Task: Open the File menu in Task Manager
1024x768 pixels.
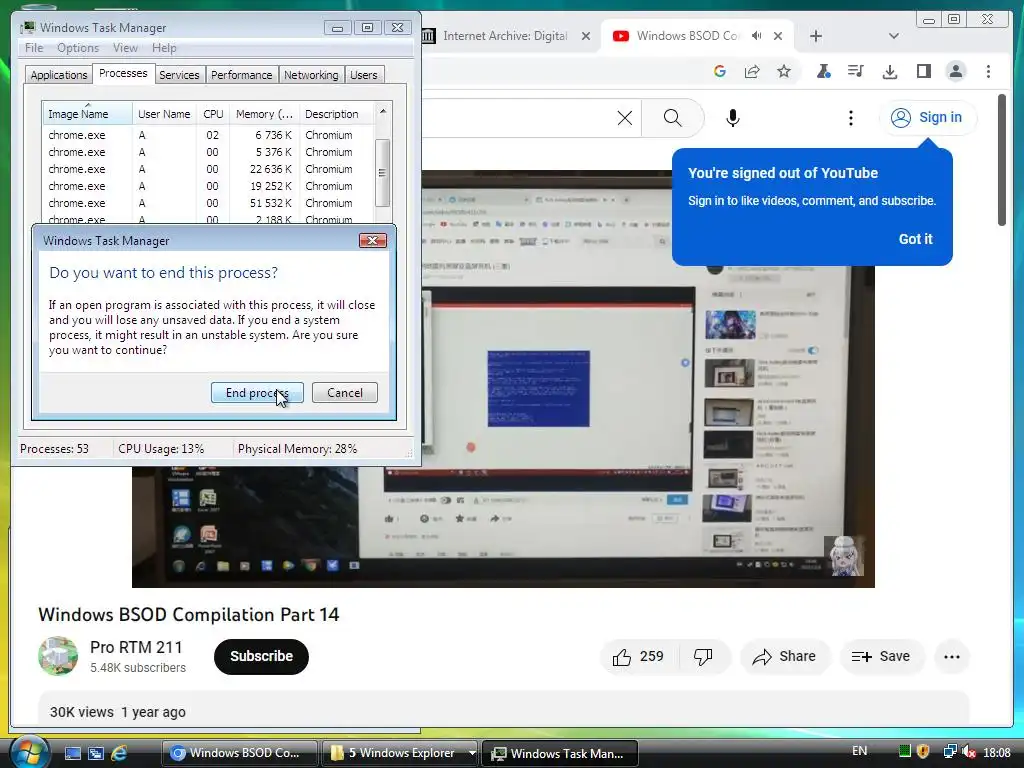Action: 34,48
